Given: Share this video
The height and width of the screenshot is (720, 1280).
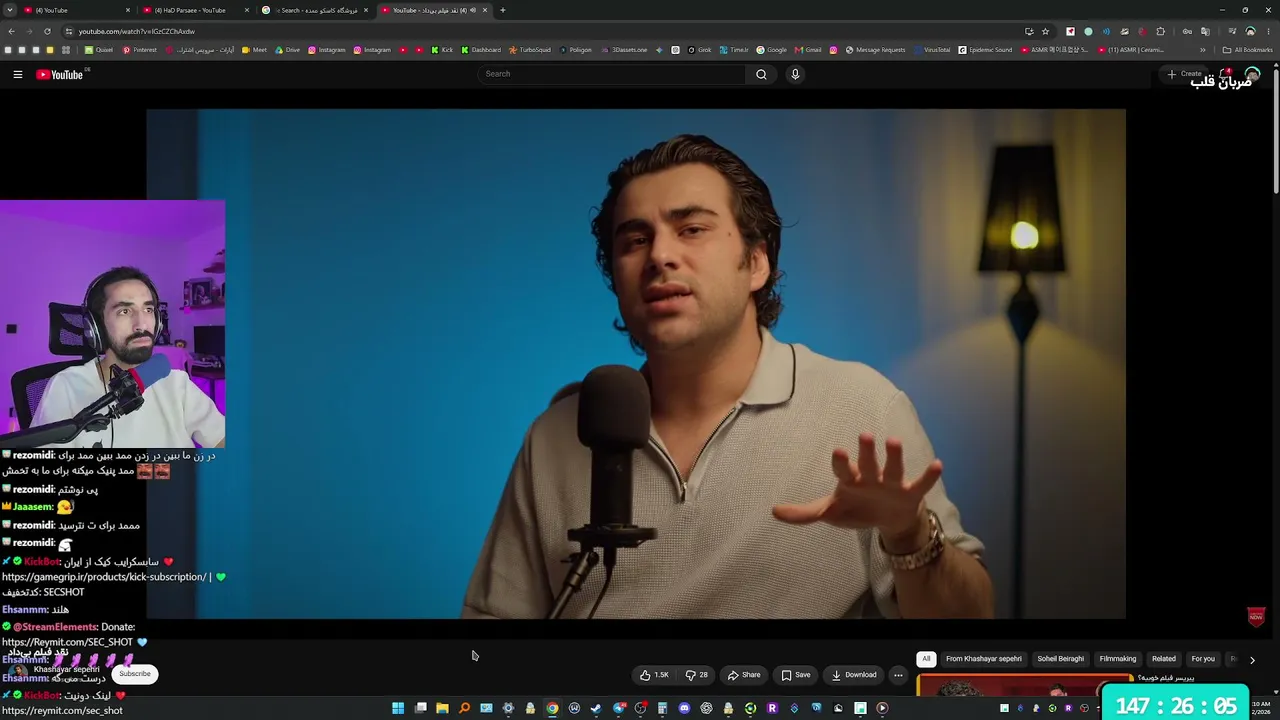Looking at the screenshot, I should click(x=744, y=675).
